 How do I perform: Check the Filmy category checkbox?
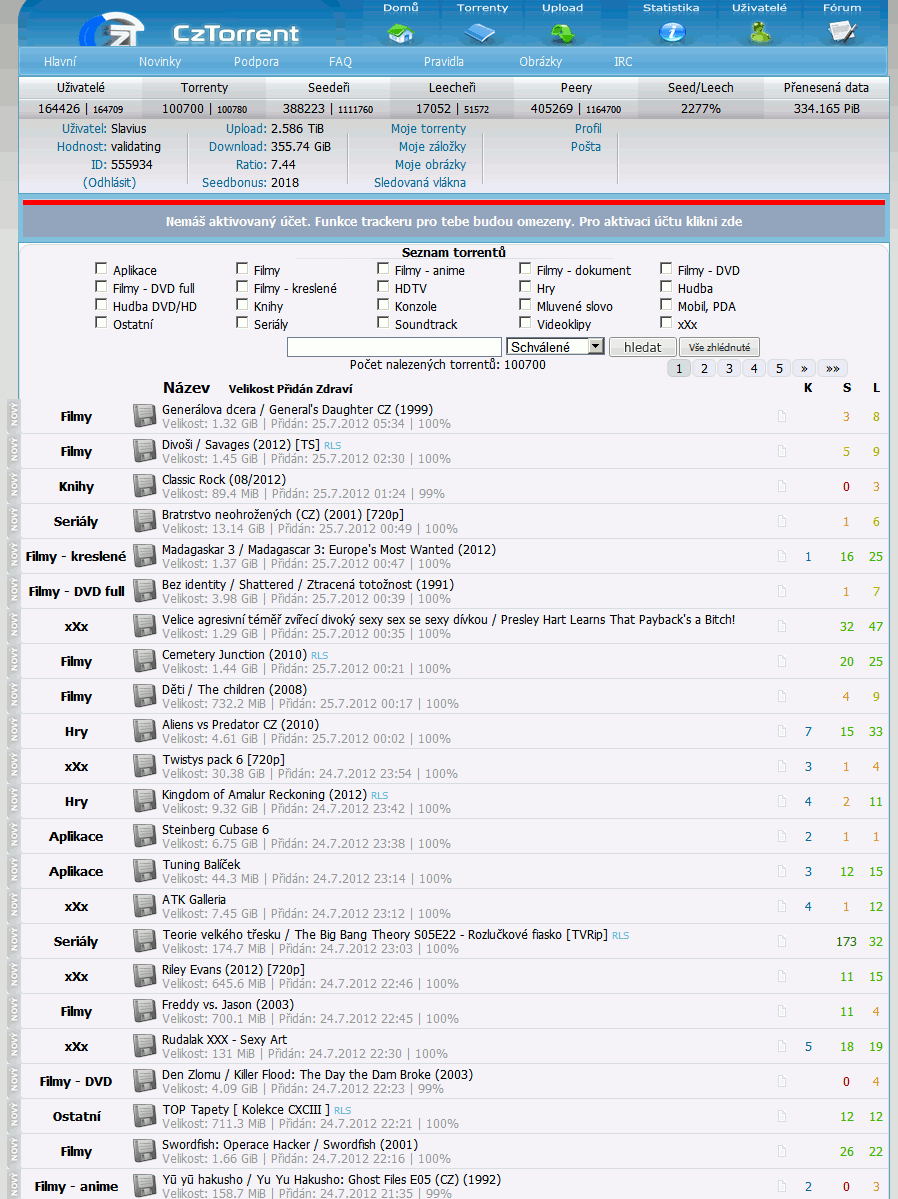(242, 268)
